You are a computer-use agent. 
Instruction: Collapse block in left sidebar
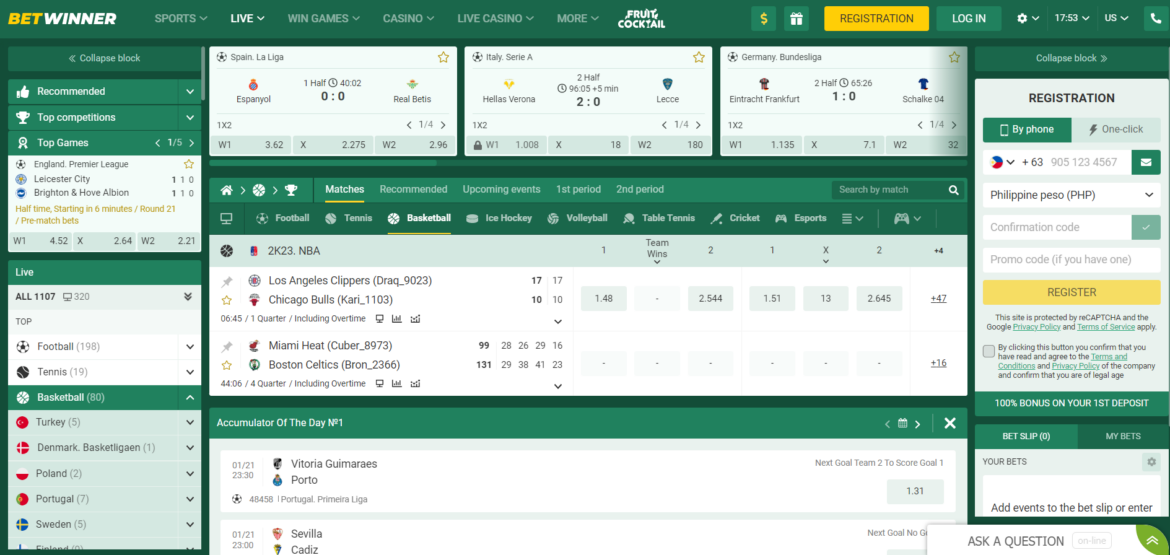[x=104, y=58]
